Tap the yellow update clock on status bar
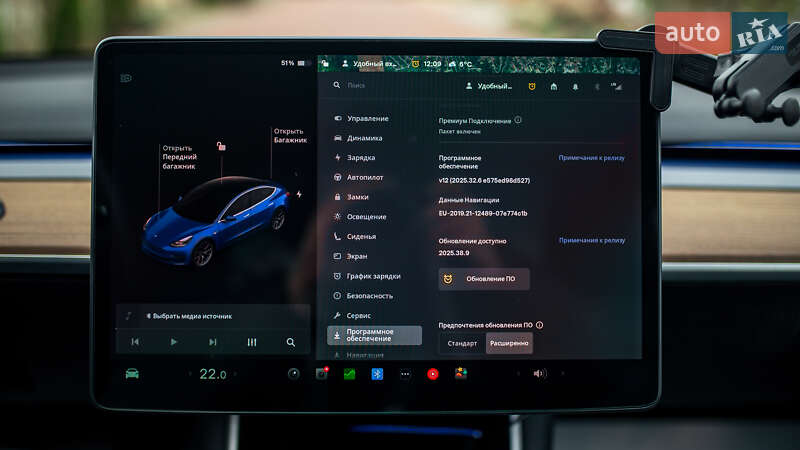 point(415,64)
